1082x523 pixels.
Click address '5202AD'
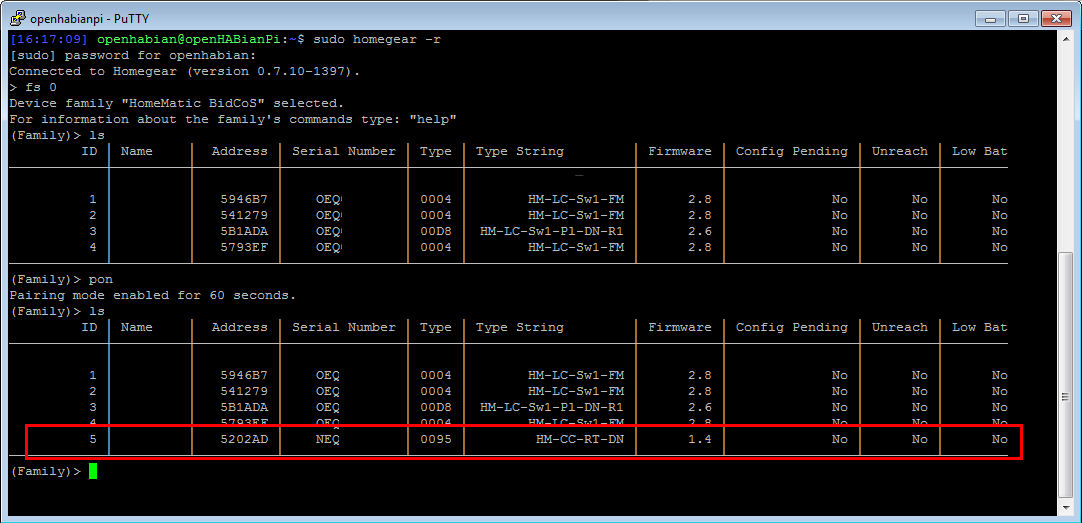(x=244, y=439)
